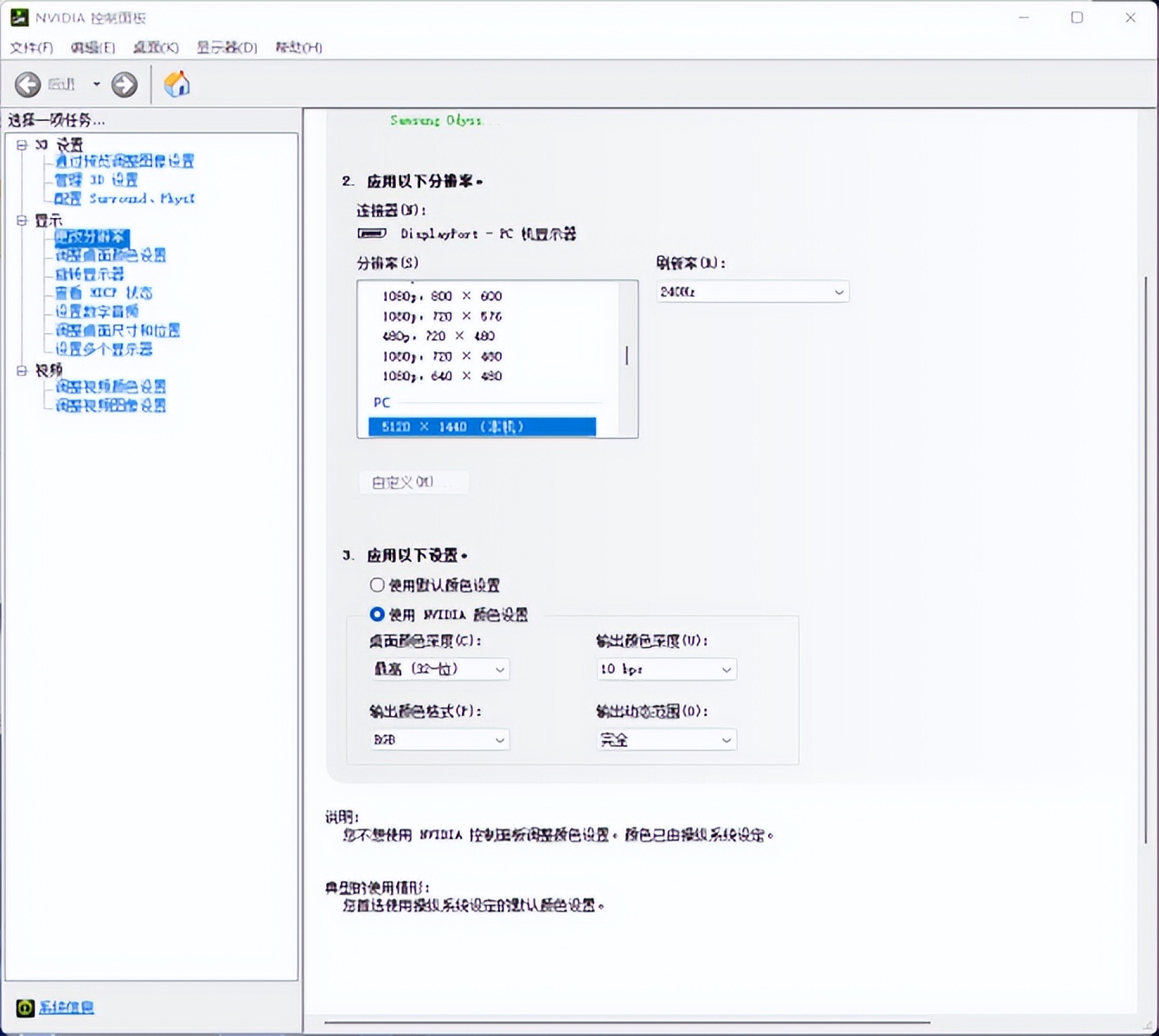
Task: Select the Samsung Odyssey display label
Action: [x=437, y=120]
